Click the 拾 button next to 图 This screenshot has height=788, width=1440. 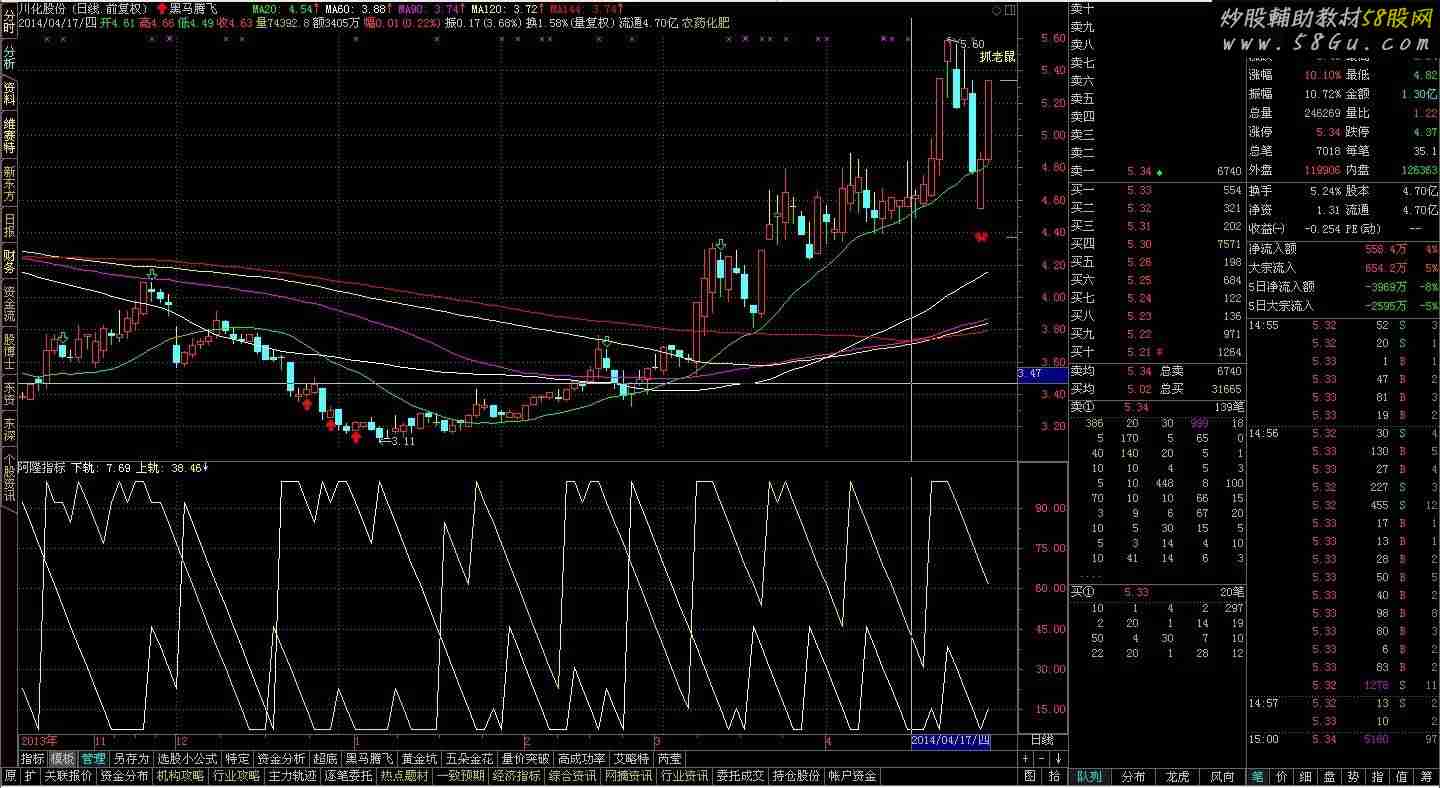[1053, 776]
